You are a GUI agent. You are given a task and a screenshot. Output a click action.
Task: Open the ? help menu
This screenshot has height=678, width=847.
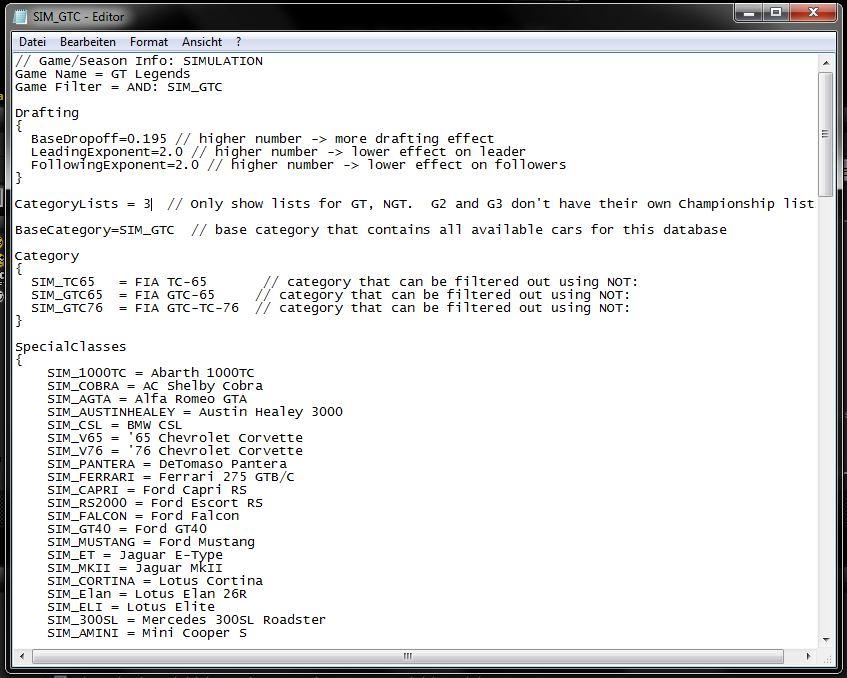coord(238,42)
